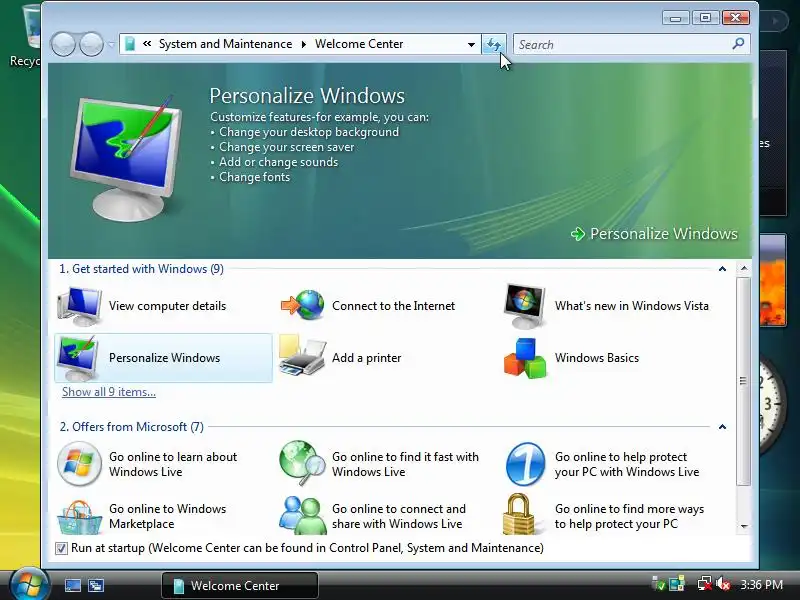This screenshot has width=800, height=600.
Task: Click the Add a printer label
Action: point(367,358)
